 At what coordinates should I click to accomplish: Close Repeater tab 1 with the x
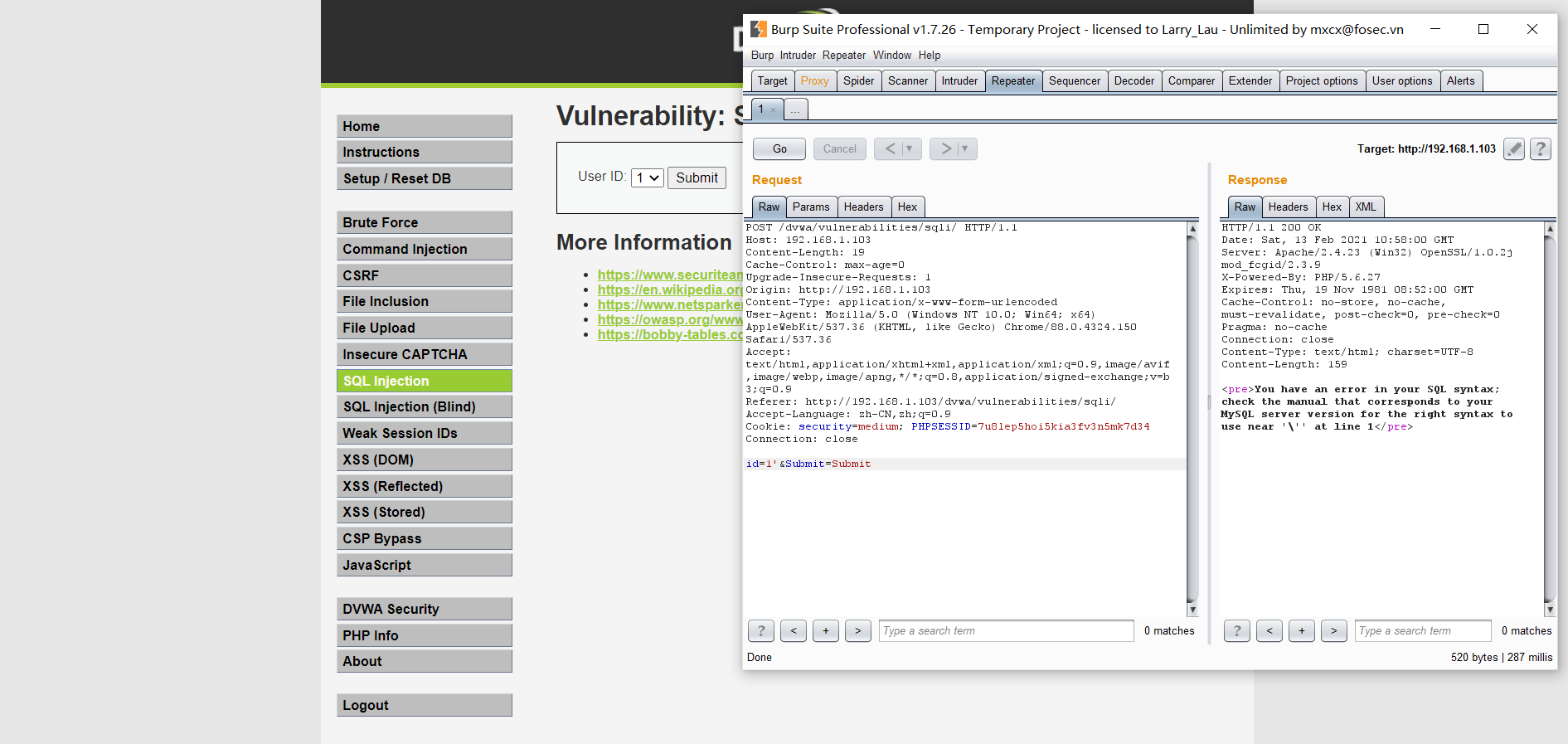[774, 109]
